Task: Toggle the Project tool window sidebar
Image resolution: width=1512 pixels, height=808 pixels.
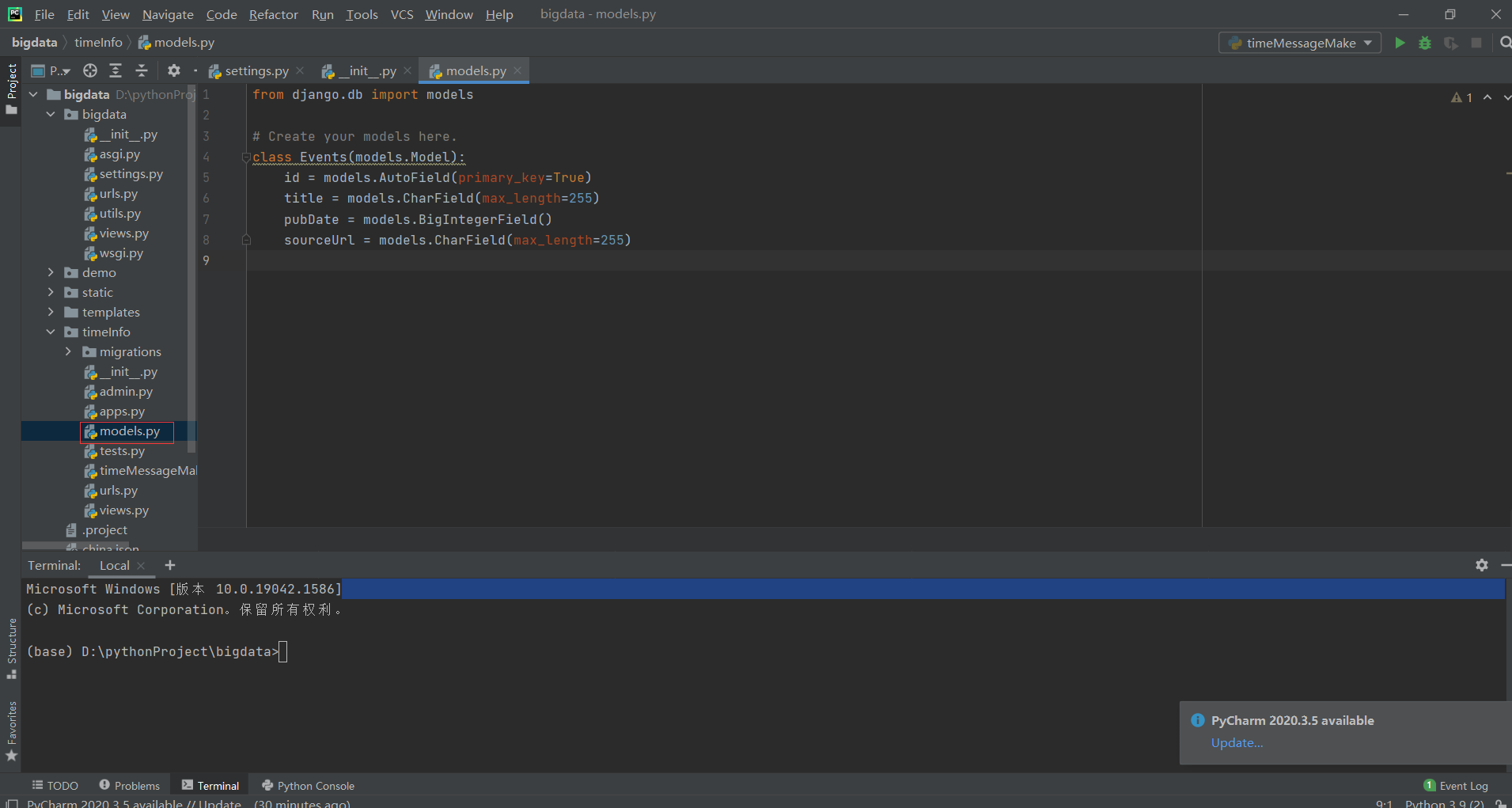Action: pos(11,87)
